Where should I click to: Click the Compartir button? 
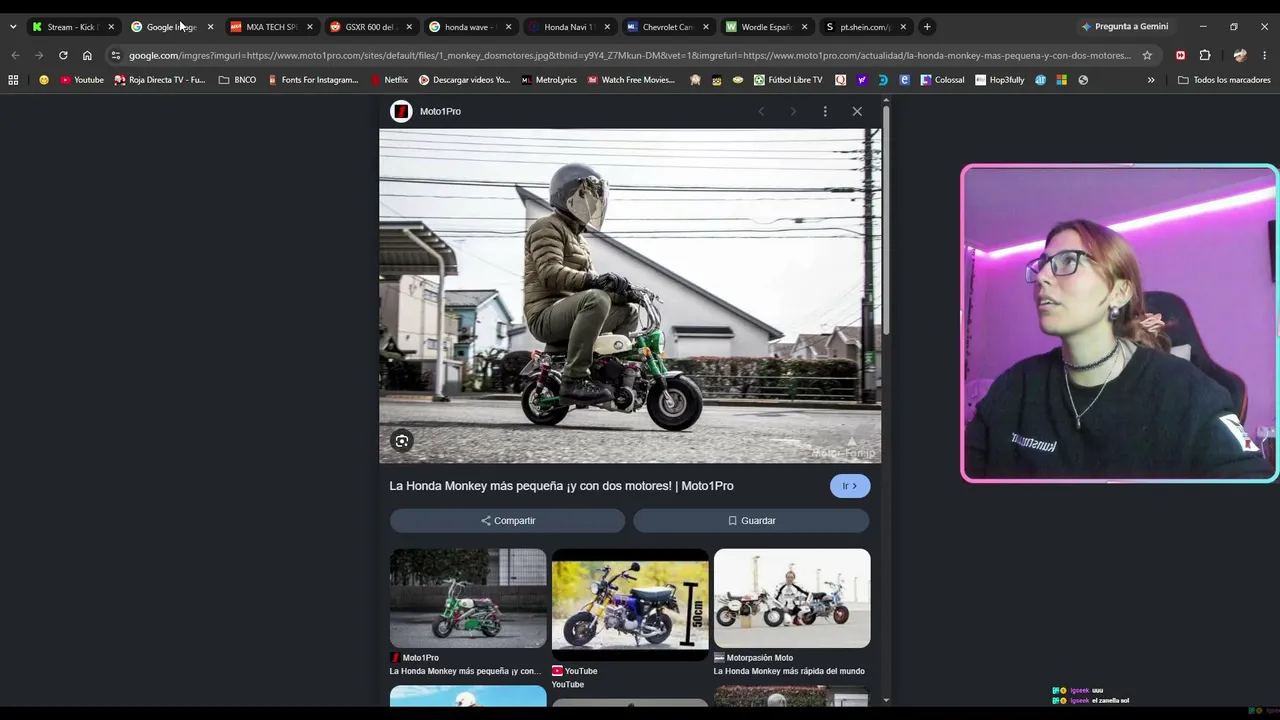tap(507, 521)
